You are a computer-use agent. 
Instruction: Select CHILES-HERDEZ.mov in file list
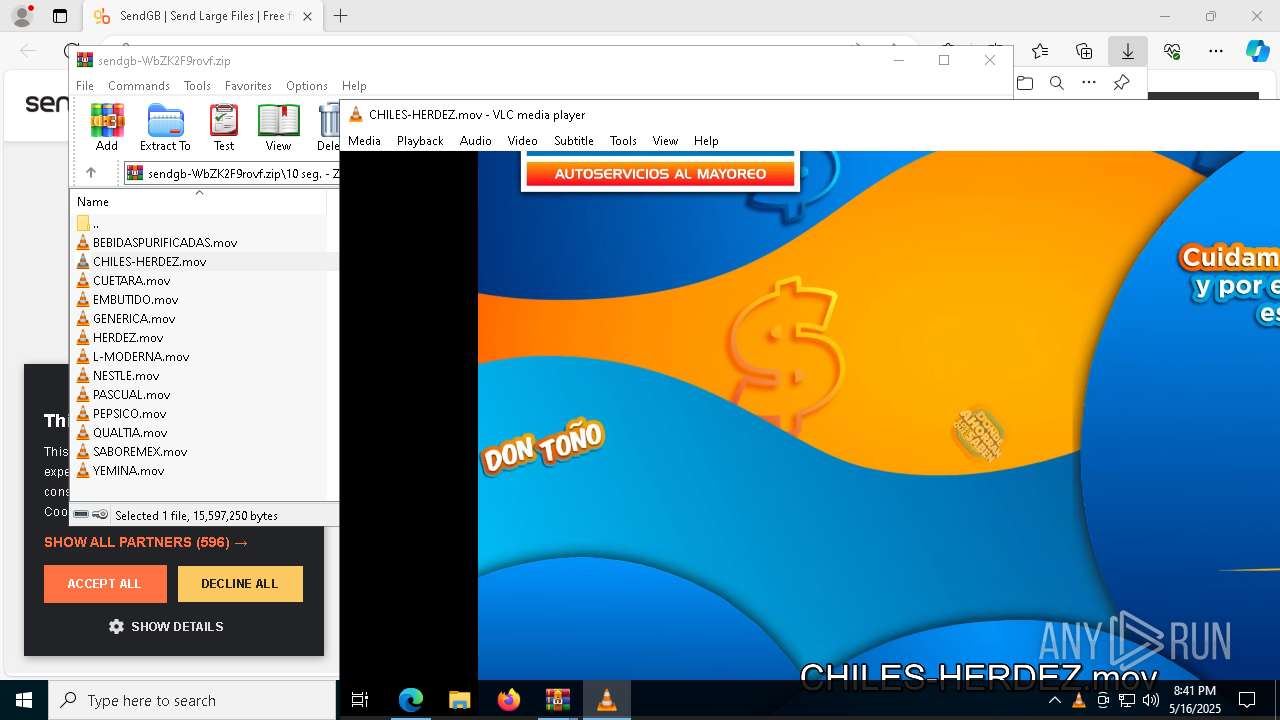149,262
